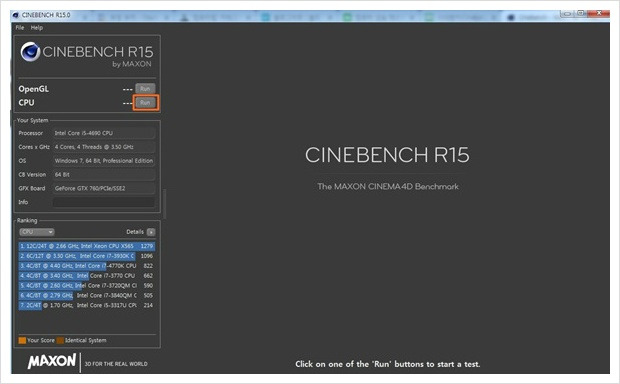Click the OS value Windows 7 field
The image size is (620, 384).
click(x=104, y=161)
